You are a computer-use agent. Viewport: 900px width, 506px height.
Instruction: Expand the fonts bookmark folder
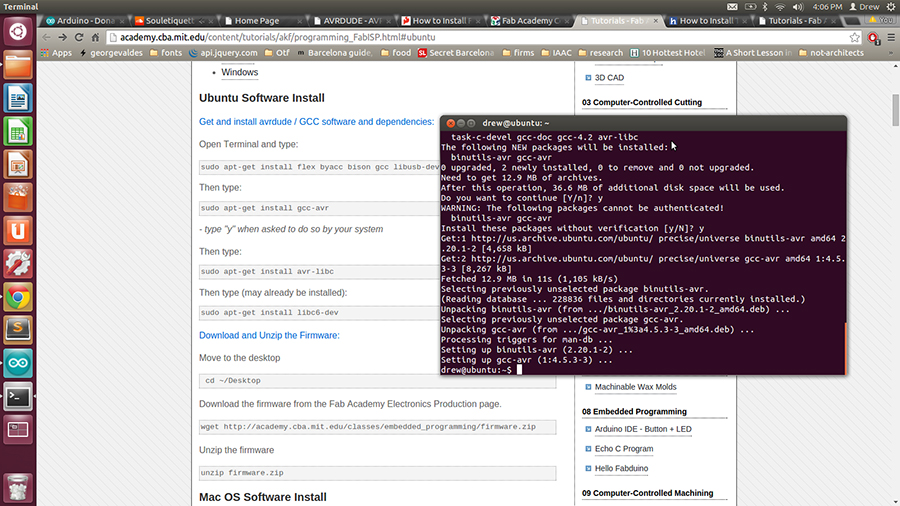click(x=165, y=53)
